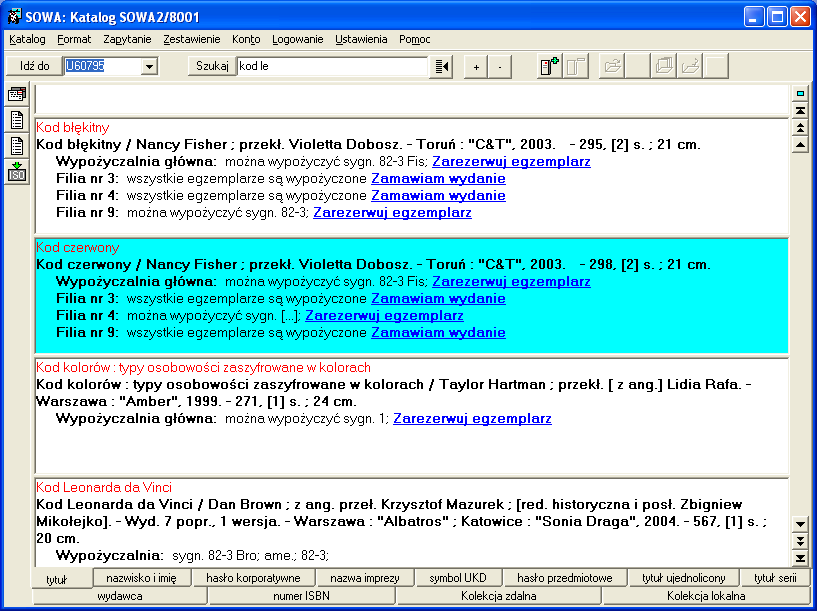
Task: Open the Konto menu
Action: click(246, 39)
